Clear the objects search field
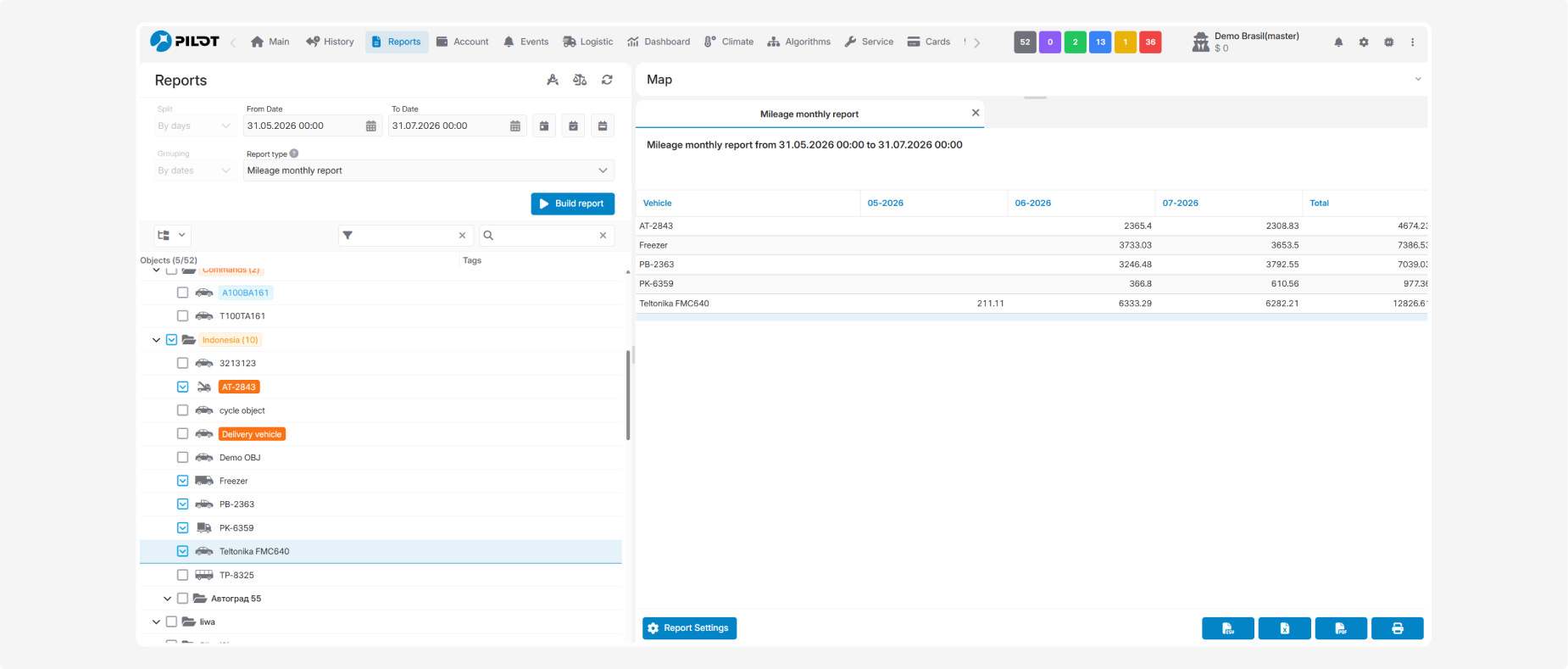 (x=603, y=236)
